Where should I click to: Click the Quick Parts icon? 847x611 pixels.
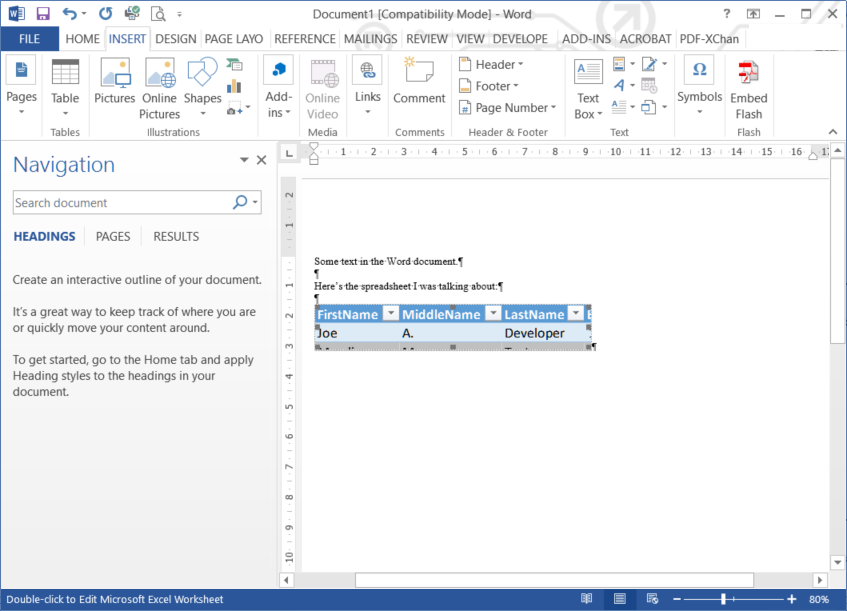[x=619, y=64]
